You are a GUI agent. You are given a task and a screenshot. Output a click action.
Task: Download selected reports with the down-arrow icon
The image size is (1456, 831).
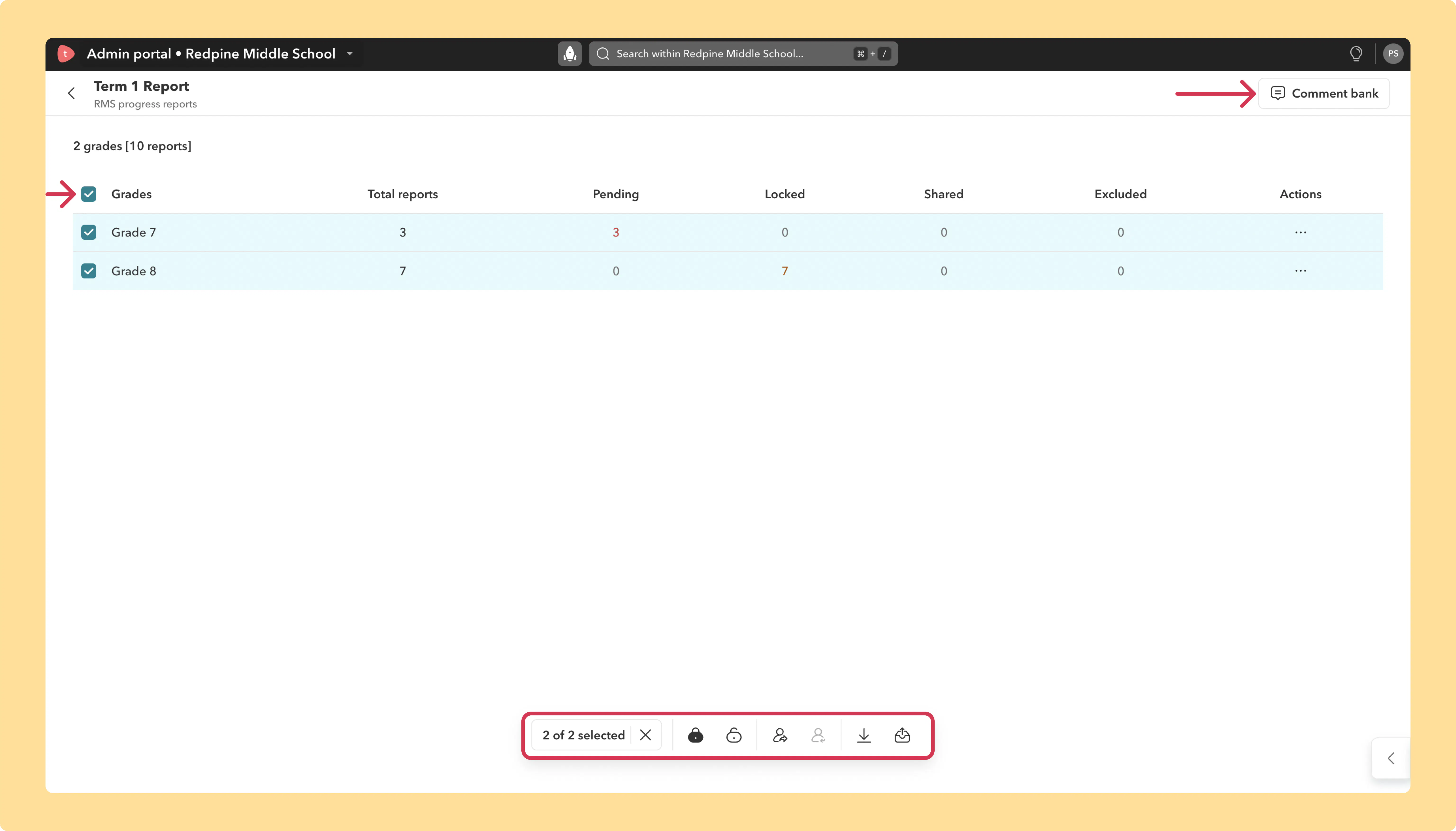pos(864,735)
